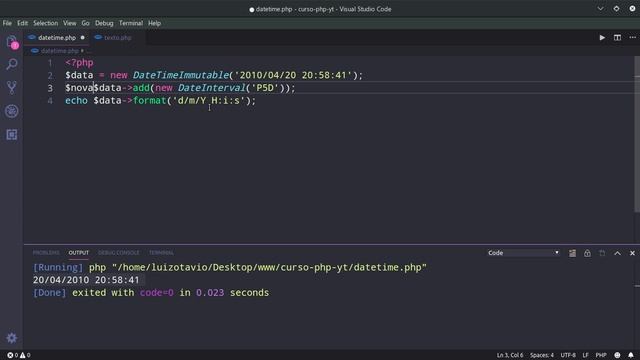Screen dimensions: 640x360
Task: Open the Debug menu
Action: (x=104, y=23)
